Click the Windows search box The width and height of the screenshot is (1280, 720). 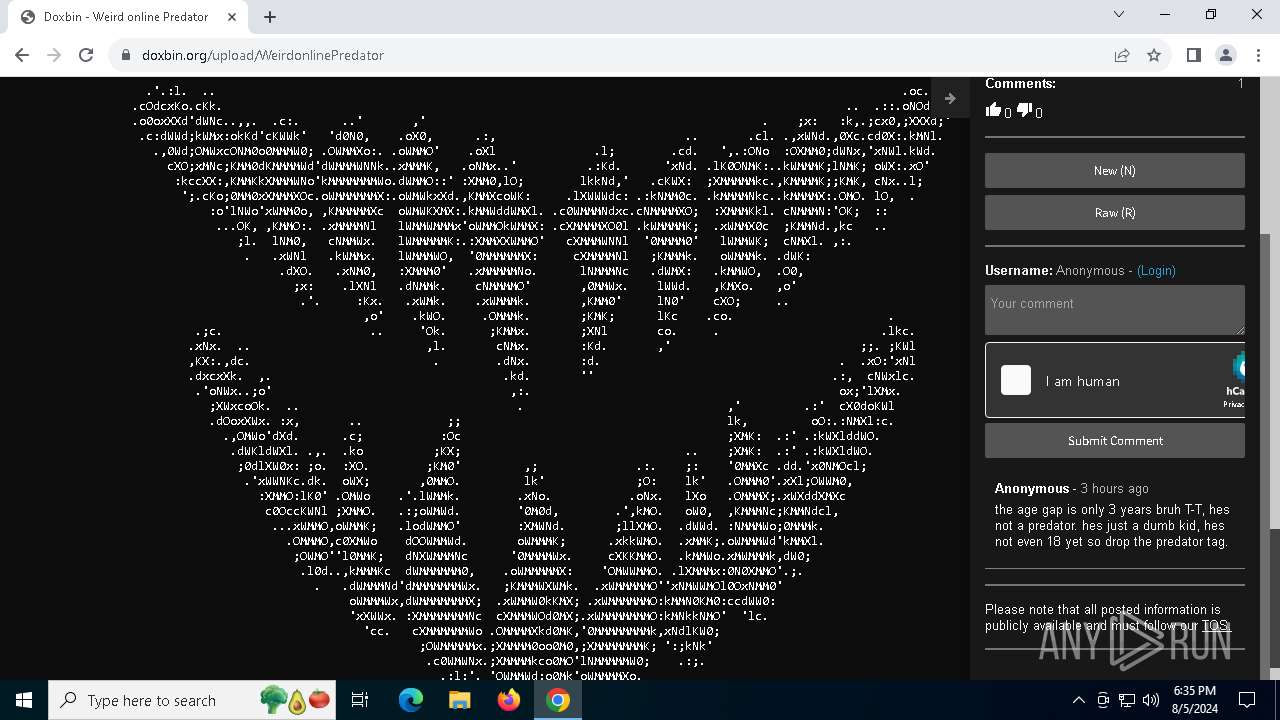192,700
